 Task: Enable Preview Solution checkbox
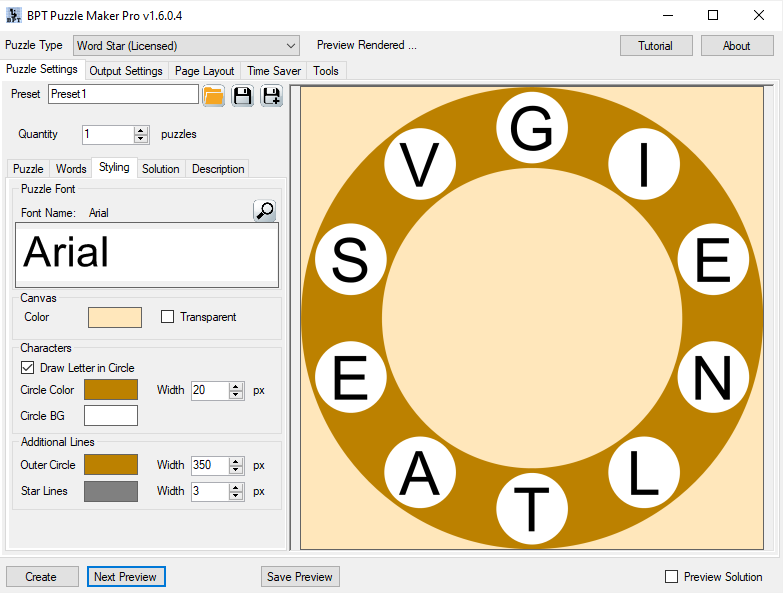point(672,577)
